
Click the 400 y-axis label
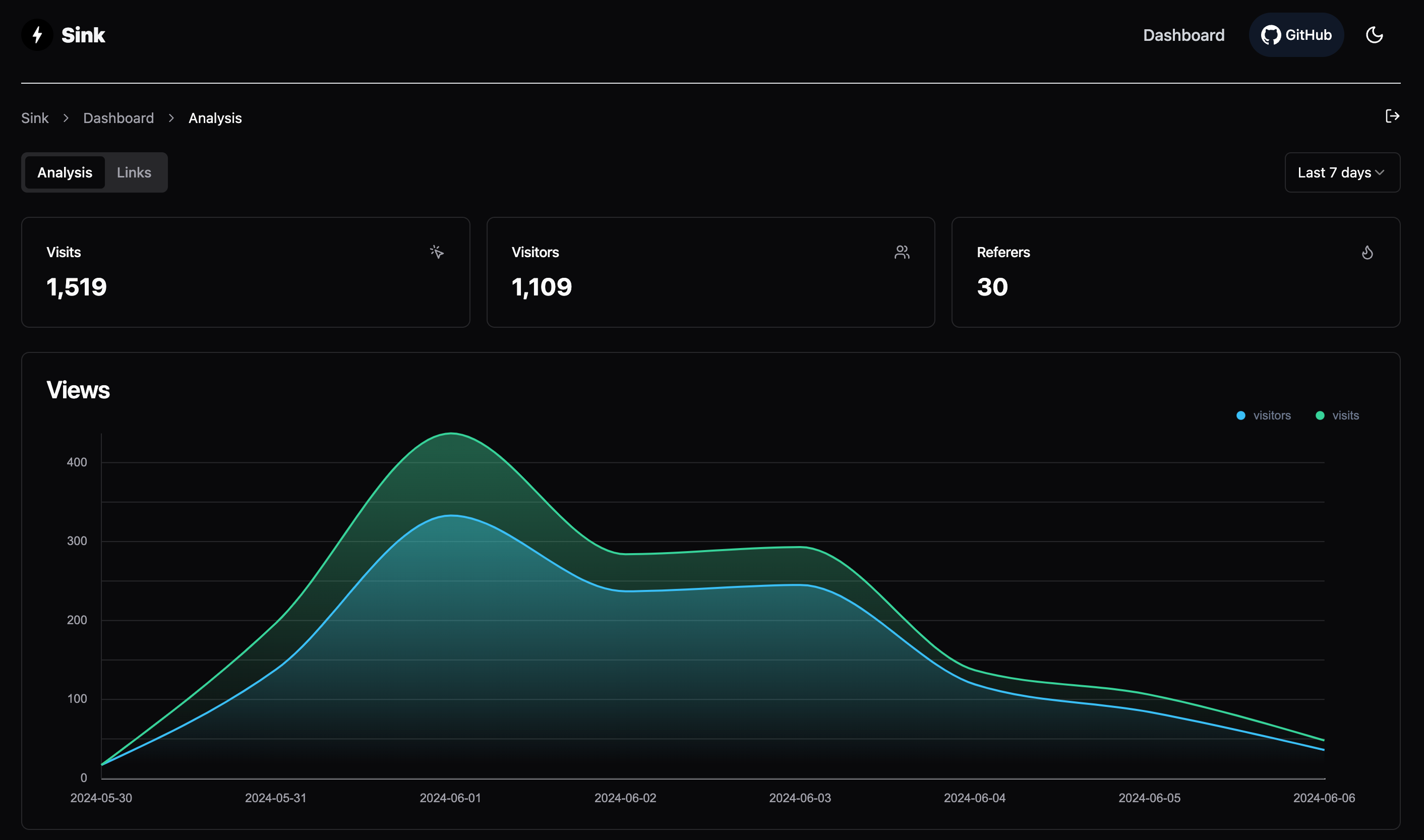[77, 462]
